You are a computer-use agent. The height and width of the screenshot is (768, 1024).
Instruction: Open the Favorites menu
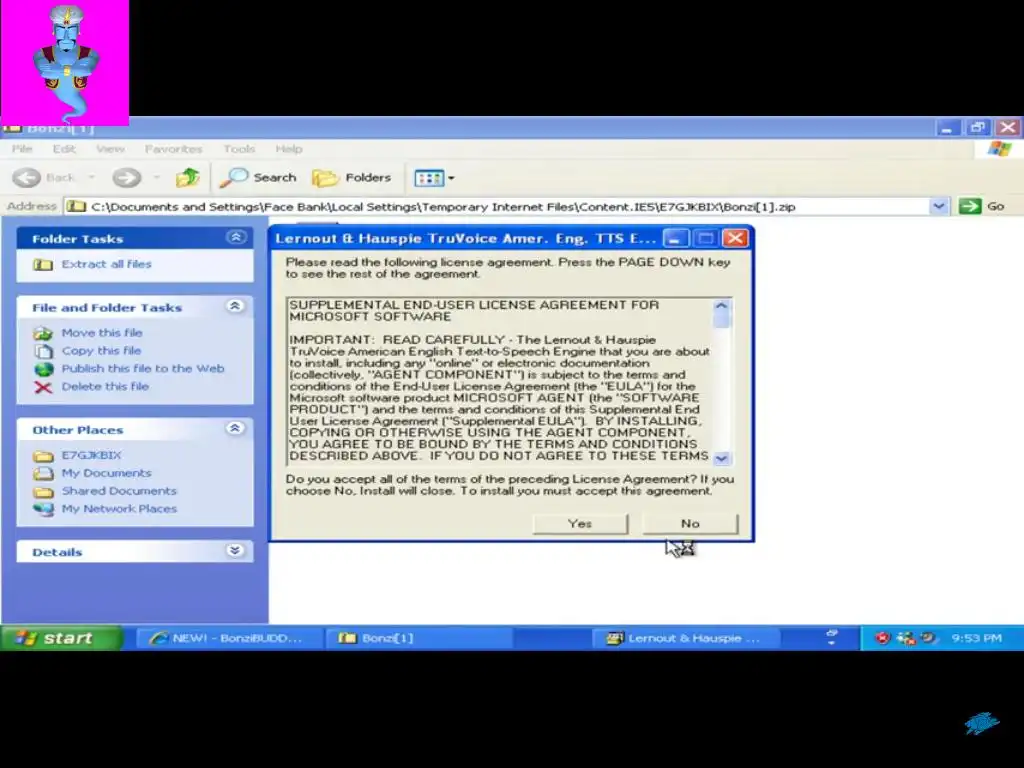coord(173,149)
